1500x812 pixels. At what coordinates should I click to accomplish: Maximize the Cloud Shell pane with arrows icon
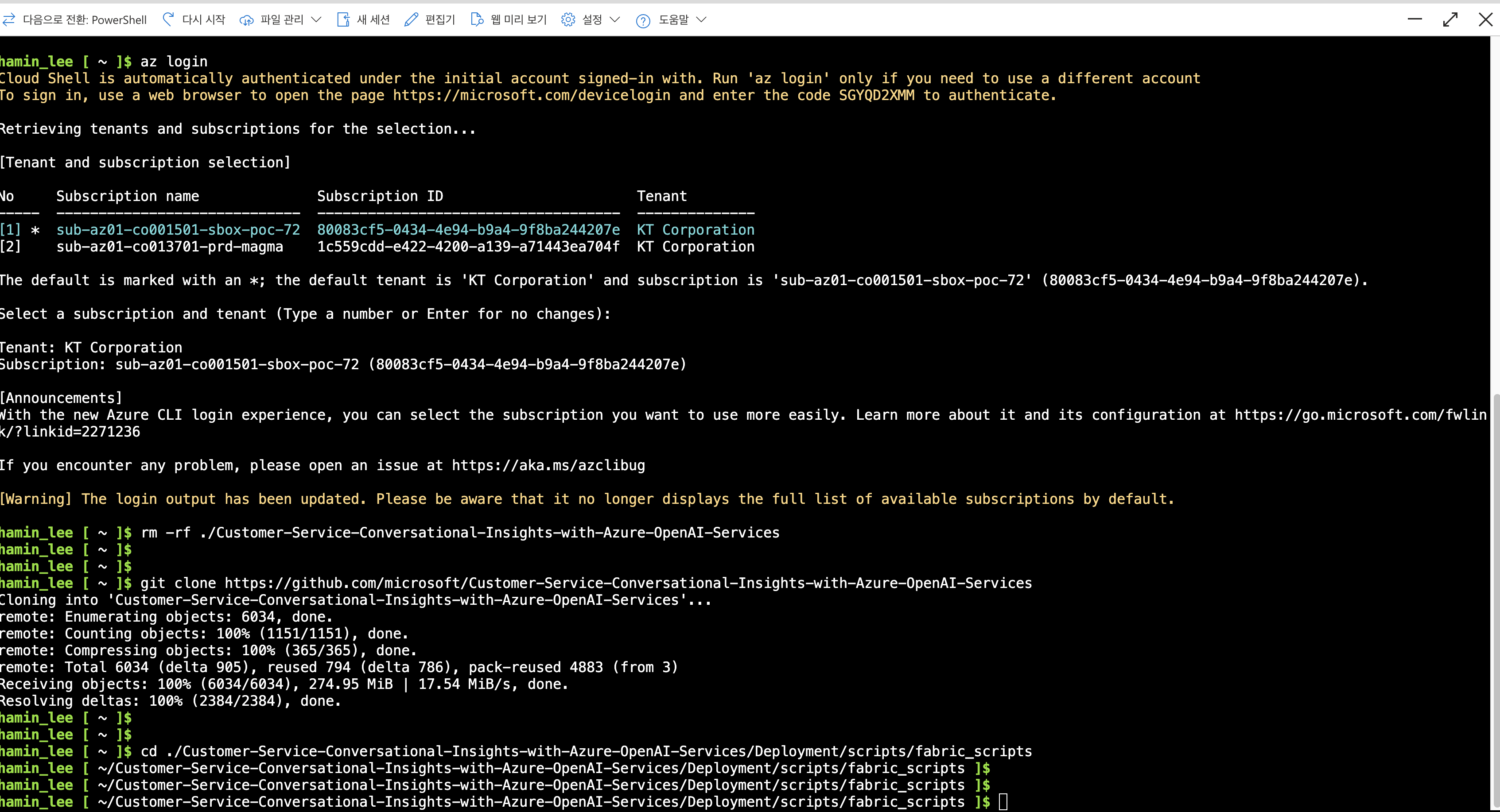tap(1450, 20)
